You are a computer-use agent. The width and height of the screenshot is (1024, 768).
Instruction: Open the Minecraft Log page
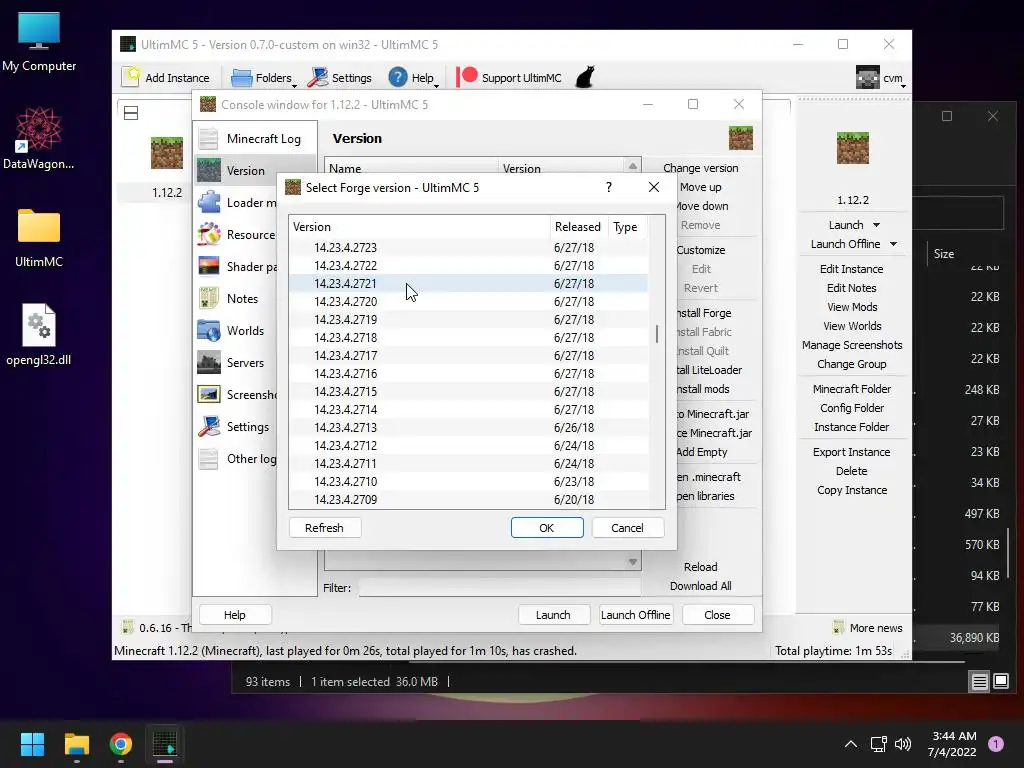point(255,138)
